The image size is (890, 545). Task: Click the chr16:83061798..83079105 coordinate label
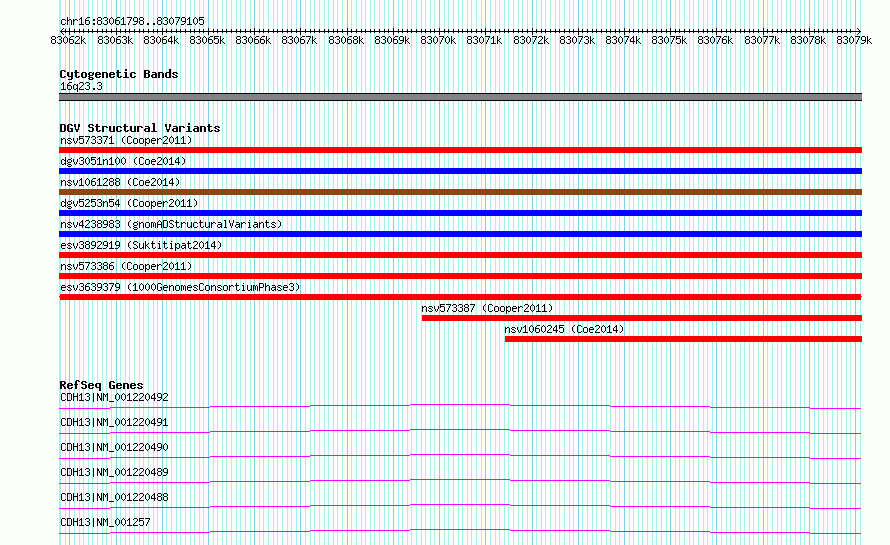click(132, 21)
